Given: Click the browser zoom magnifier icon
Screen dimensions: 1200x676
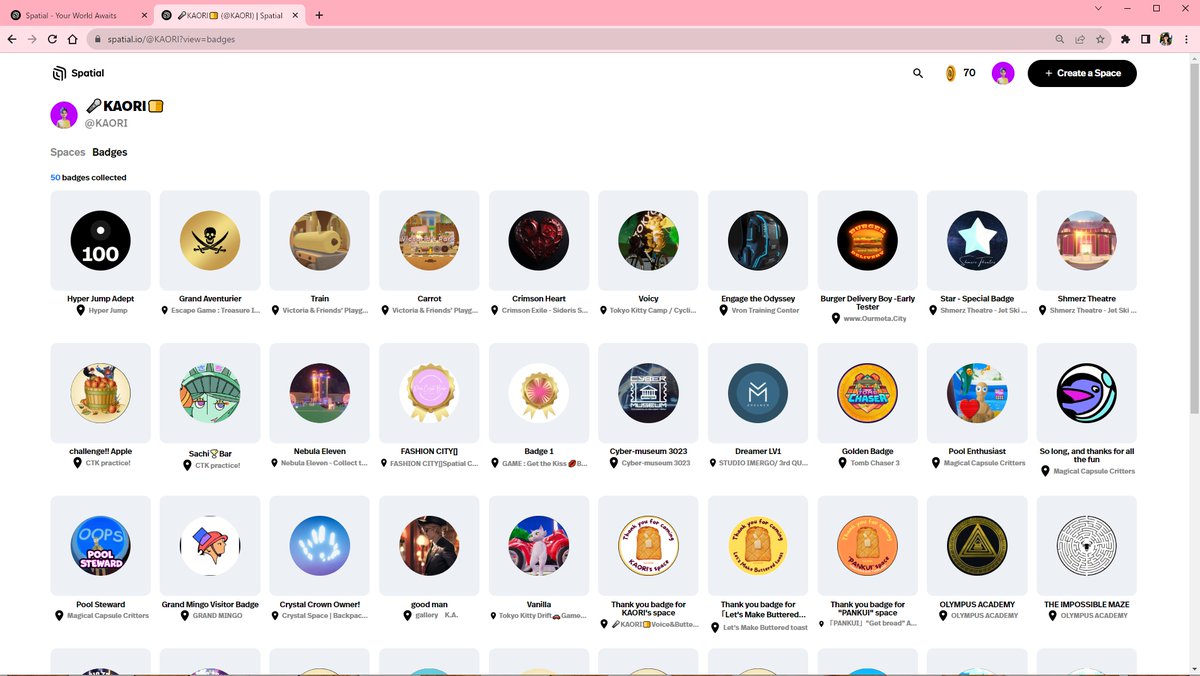Looking at the screenshot, I should 1059,39.
